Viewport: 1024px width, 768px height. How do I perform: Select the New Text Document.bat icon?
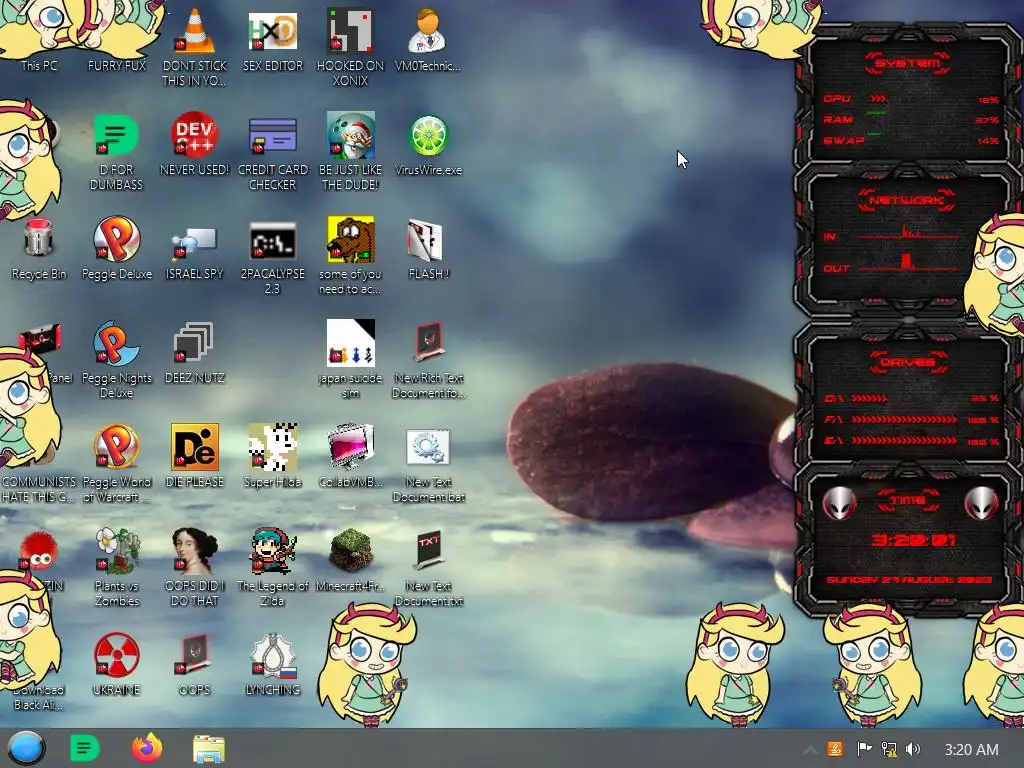[428, 465]
